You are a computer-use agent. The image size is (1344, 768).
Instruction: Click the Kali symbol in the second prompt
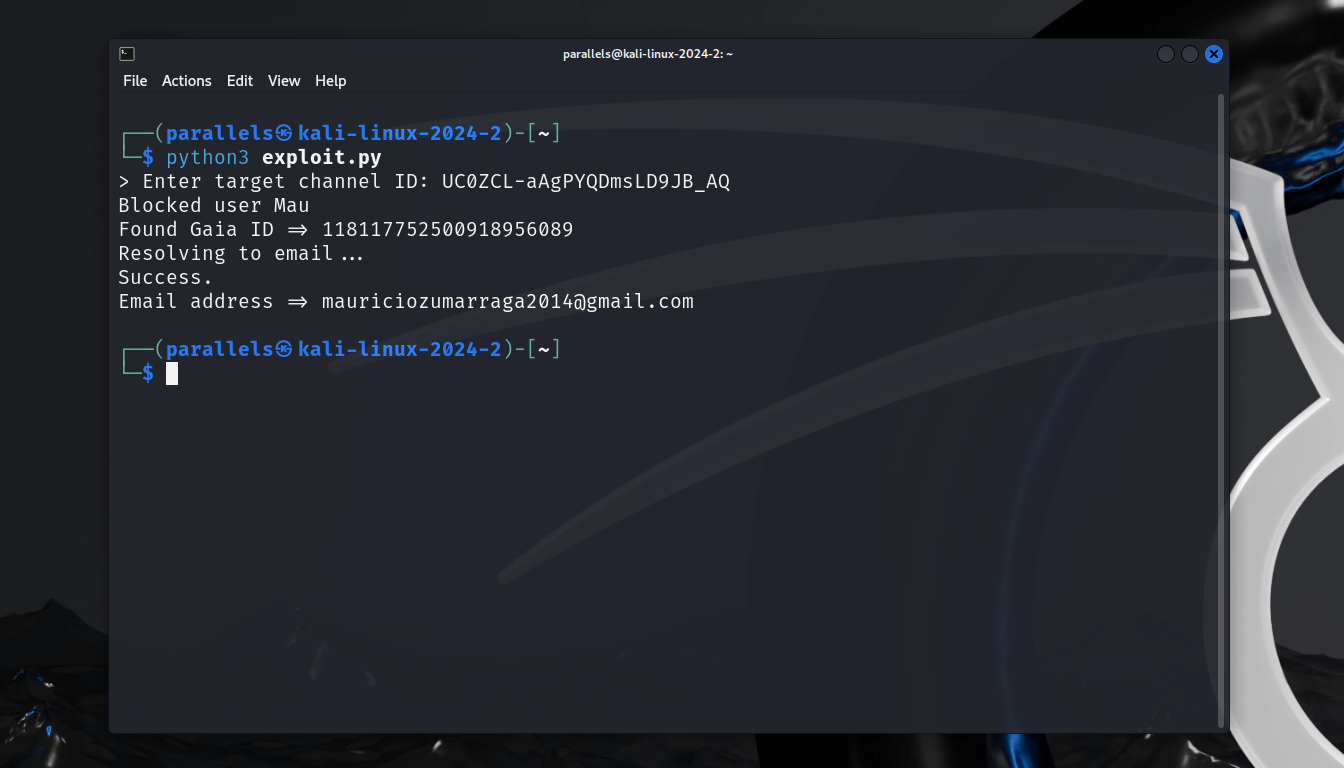[284, 349]
